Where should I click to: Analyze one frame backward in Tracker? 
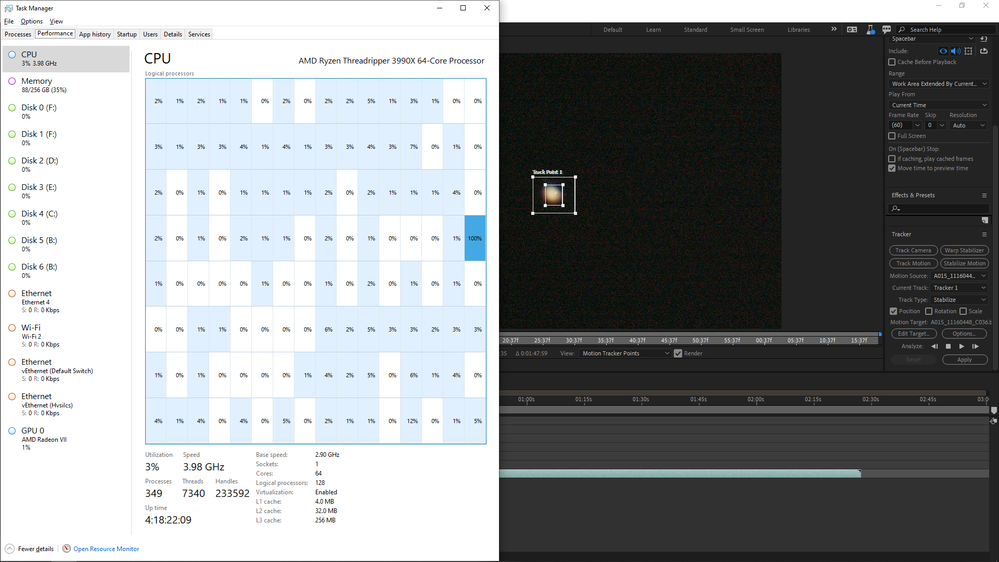click(x=935, y=347)
